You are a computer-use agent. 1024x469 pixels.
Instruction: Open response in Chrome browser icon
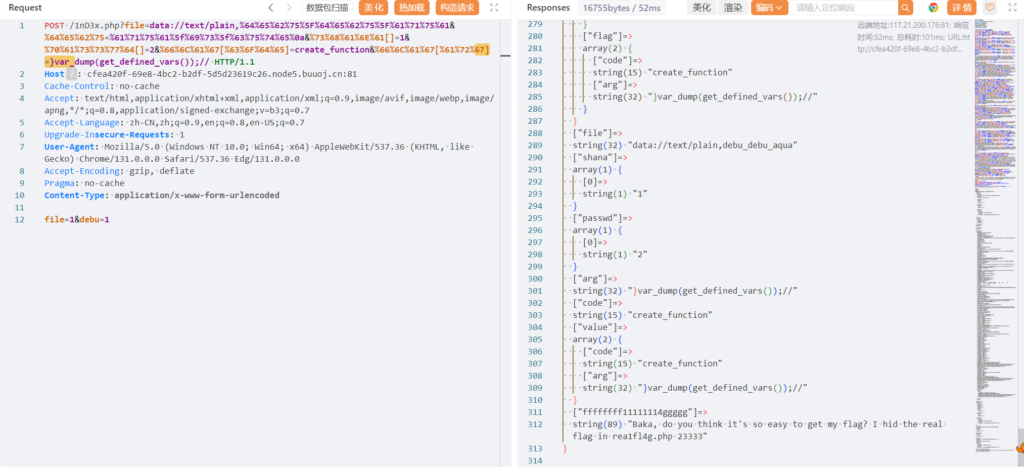click(x=933, y=8)
